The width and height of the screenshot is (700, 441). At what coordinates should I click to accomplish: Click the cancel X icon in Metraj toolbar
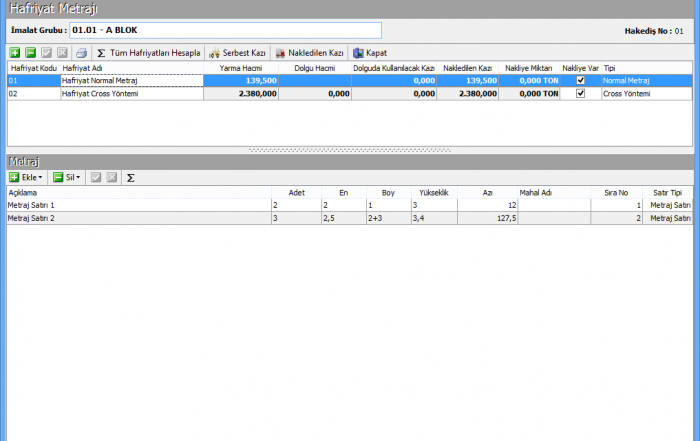112,177
